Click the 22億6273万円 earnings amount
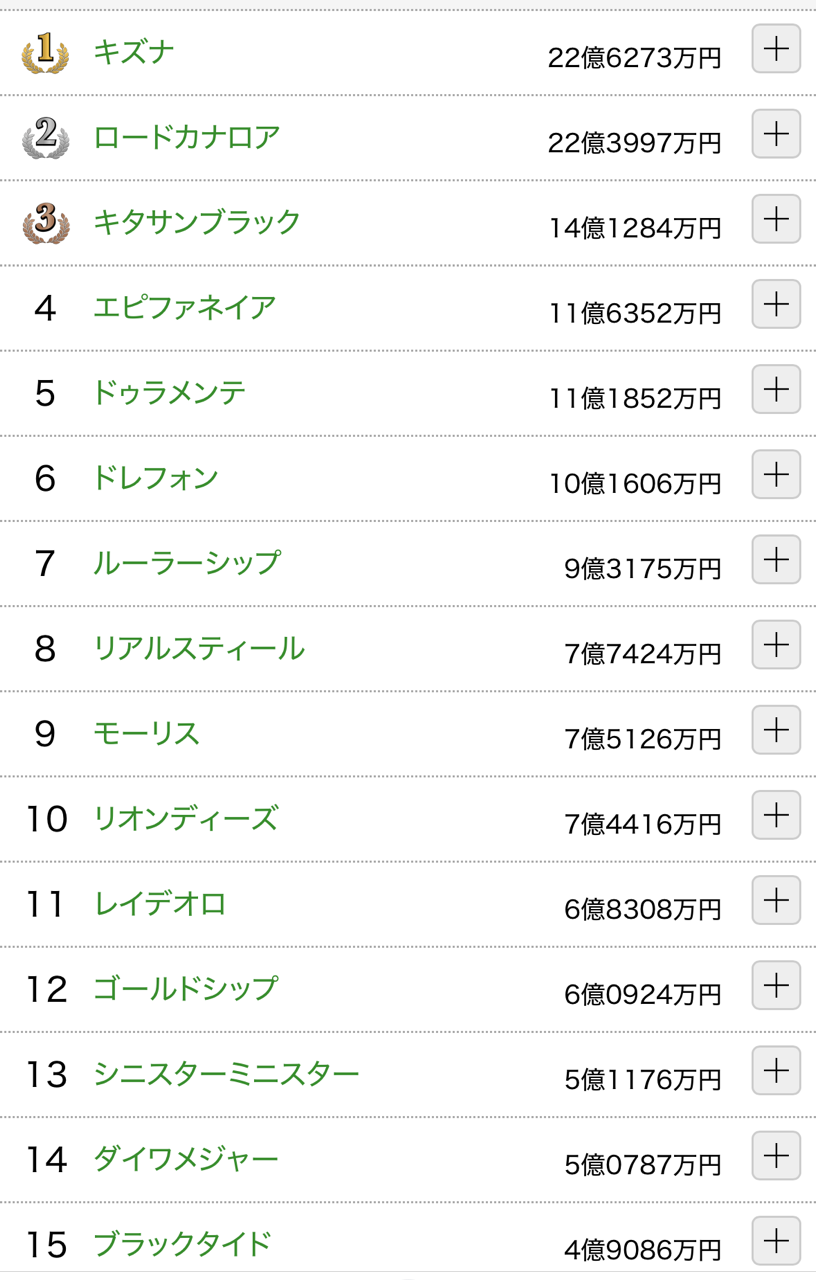The width and height of the screenshot is (816, 1280). click(634, 58)
